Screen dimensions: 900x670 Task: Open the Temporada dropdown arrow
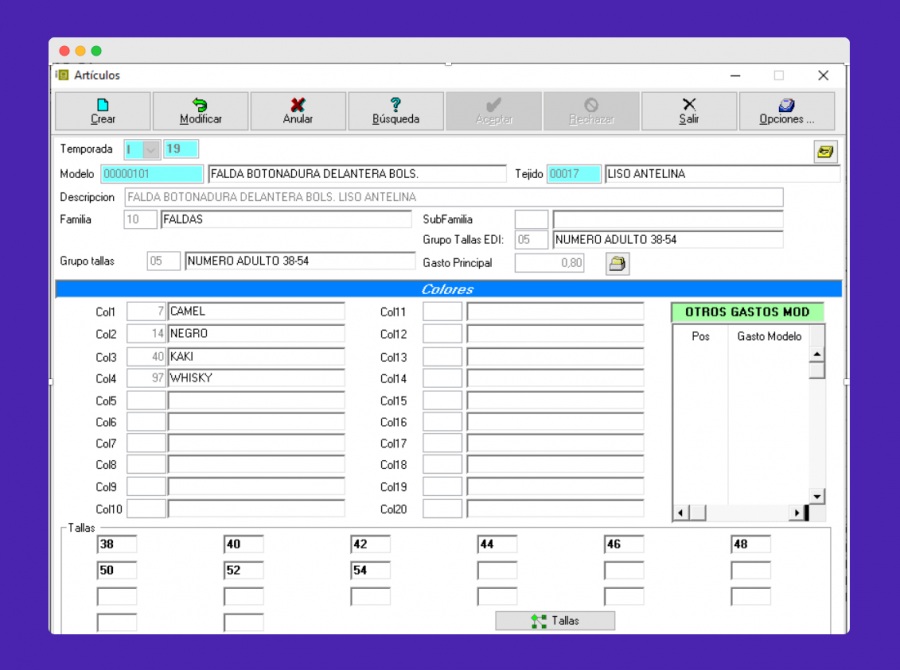click(150, 150)
